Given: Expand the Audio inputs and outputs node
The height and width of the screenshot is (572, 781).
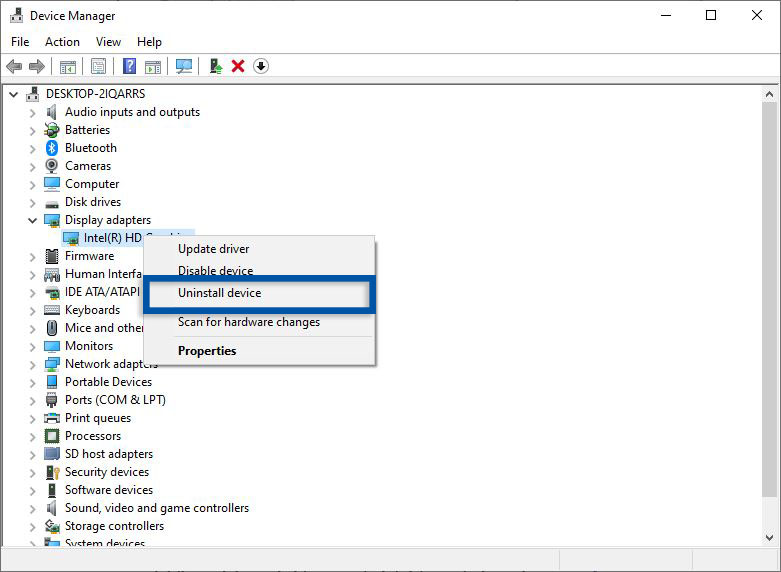Looking at the screenshot, I should pos(32,112).
